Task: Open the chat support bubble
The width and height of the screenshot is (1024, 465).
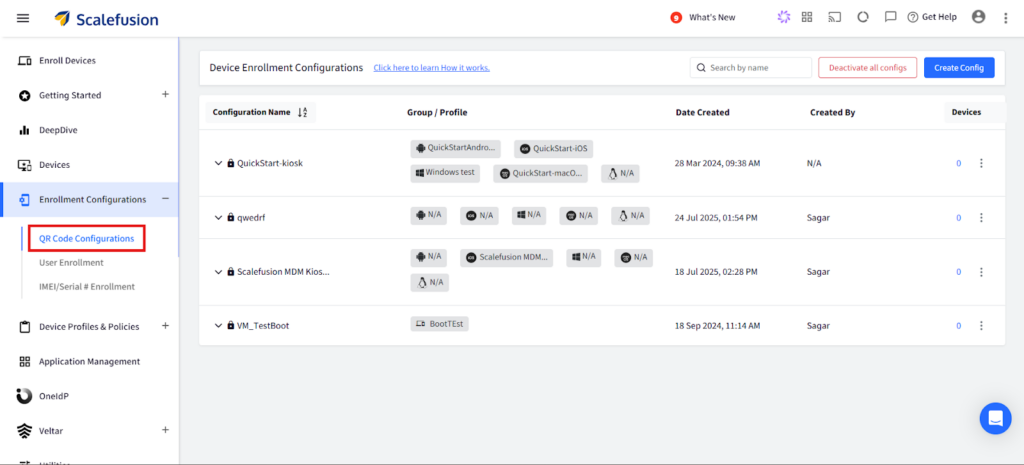Action: click(995, 419)
